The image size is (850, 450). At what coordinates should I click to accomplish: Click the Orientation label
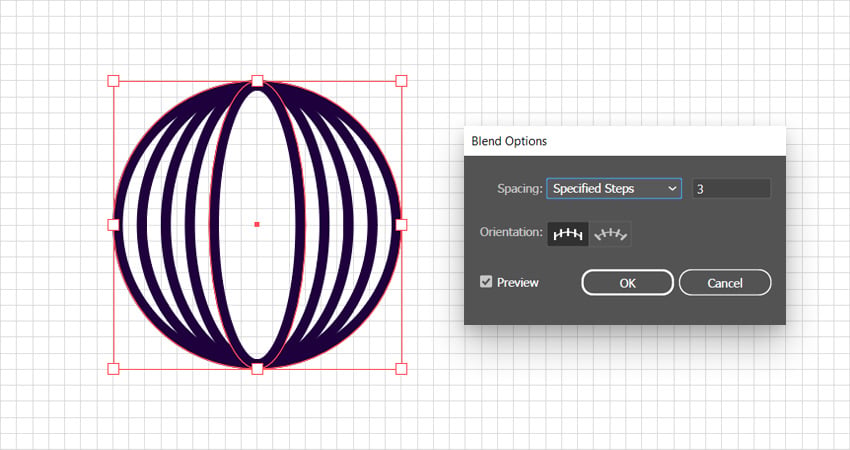tap(511, 232)
